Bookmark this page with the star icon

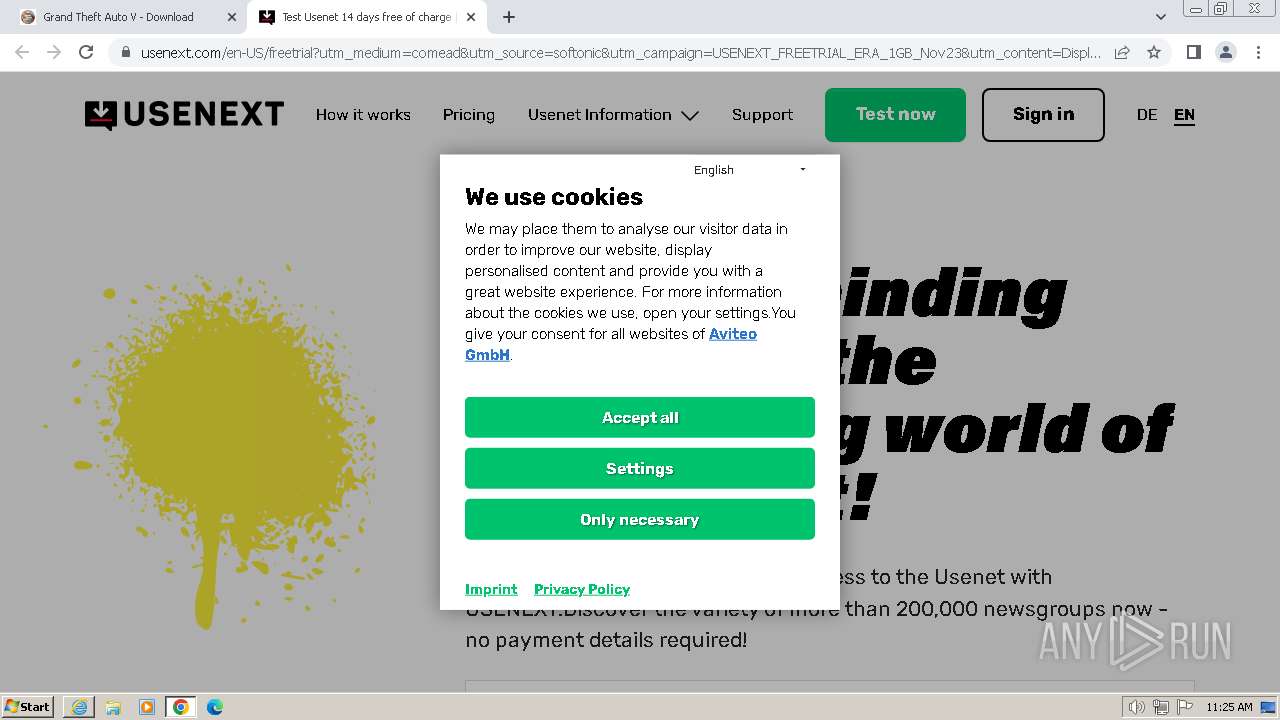click(1154, 52)
